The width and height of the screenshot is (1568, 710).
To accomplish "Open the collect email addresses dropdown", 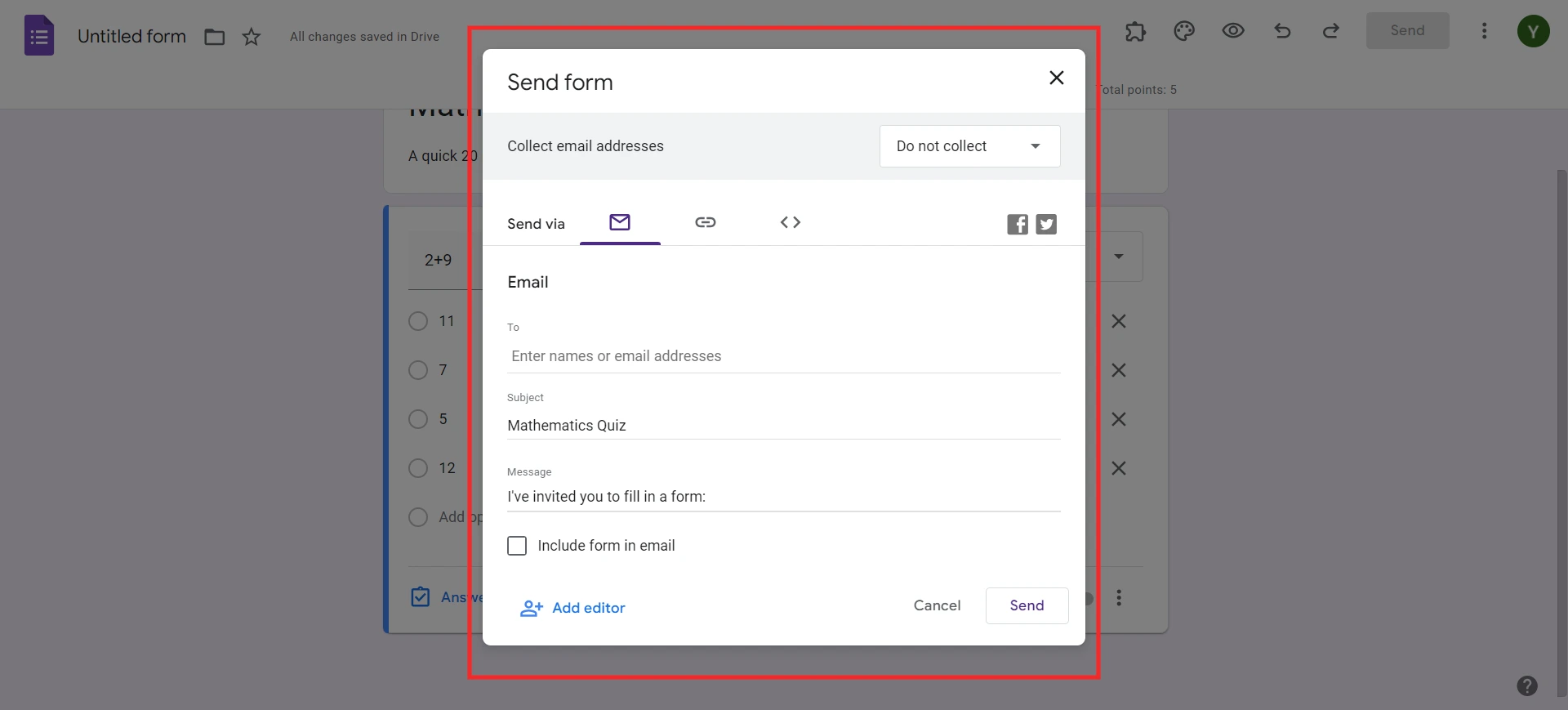I will [969, 146].
